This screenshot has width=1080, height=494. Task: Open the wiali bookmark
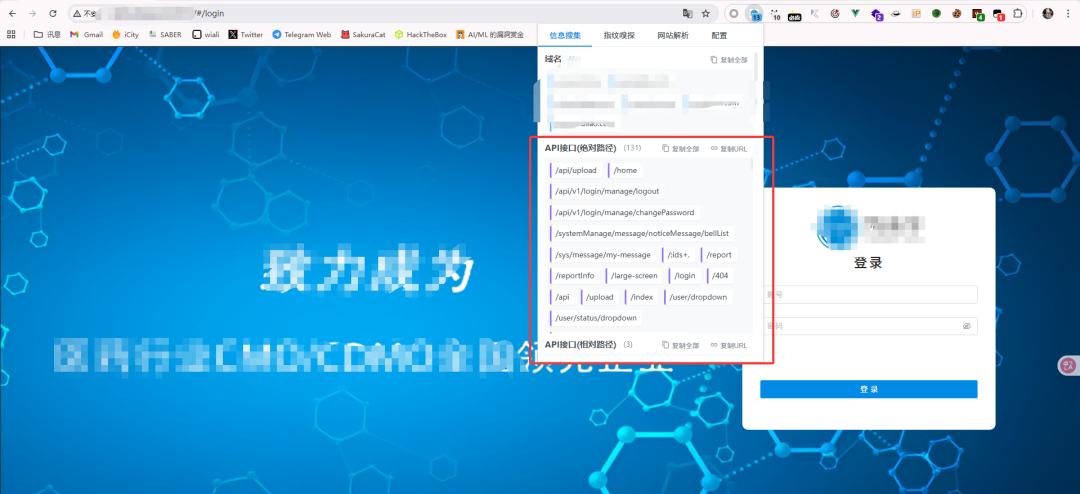206,34
